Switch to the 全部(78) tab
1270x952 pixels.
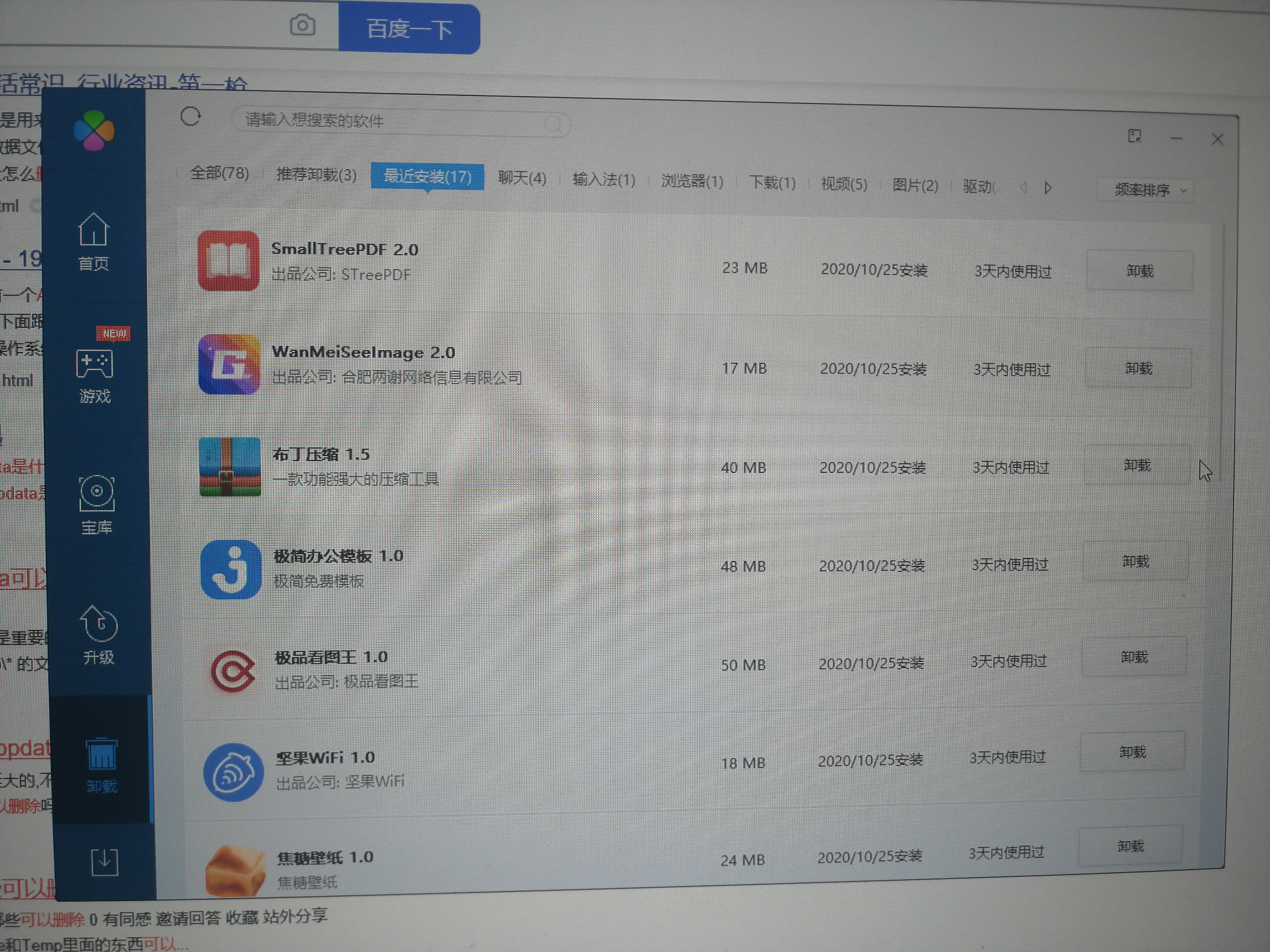tap(220, 173)
